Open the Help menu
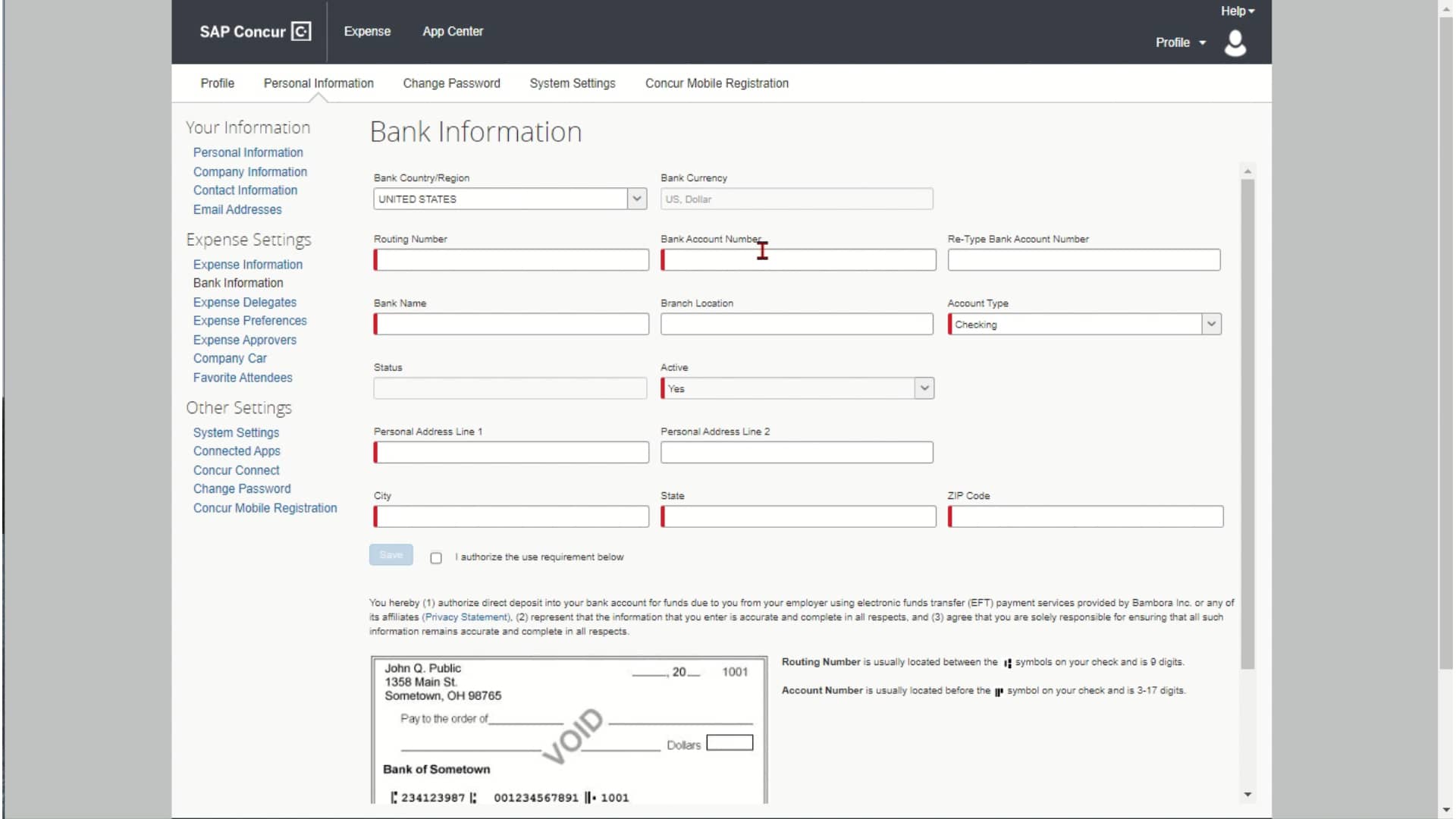Viewport: 1456px width, 819px height. tap(1237, 11)
